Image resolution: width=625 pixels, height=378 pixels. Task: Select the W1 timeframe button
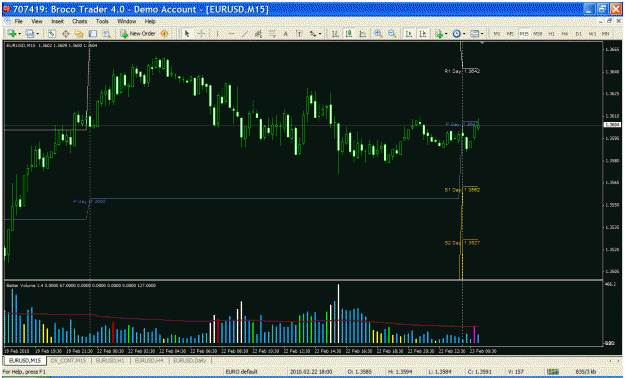pos(592,34)
